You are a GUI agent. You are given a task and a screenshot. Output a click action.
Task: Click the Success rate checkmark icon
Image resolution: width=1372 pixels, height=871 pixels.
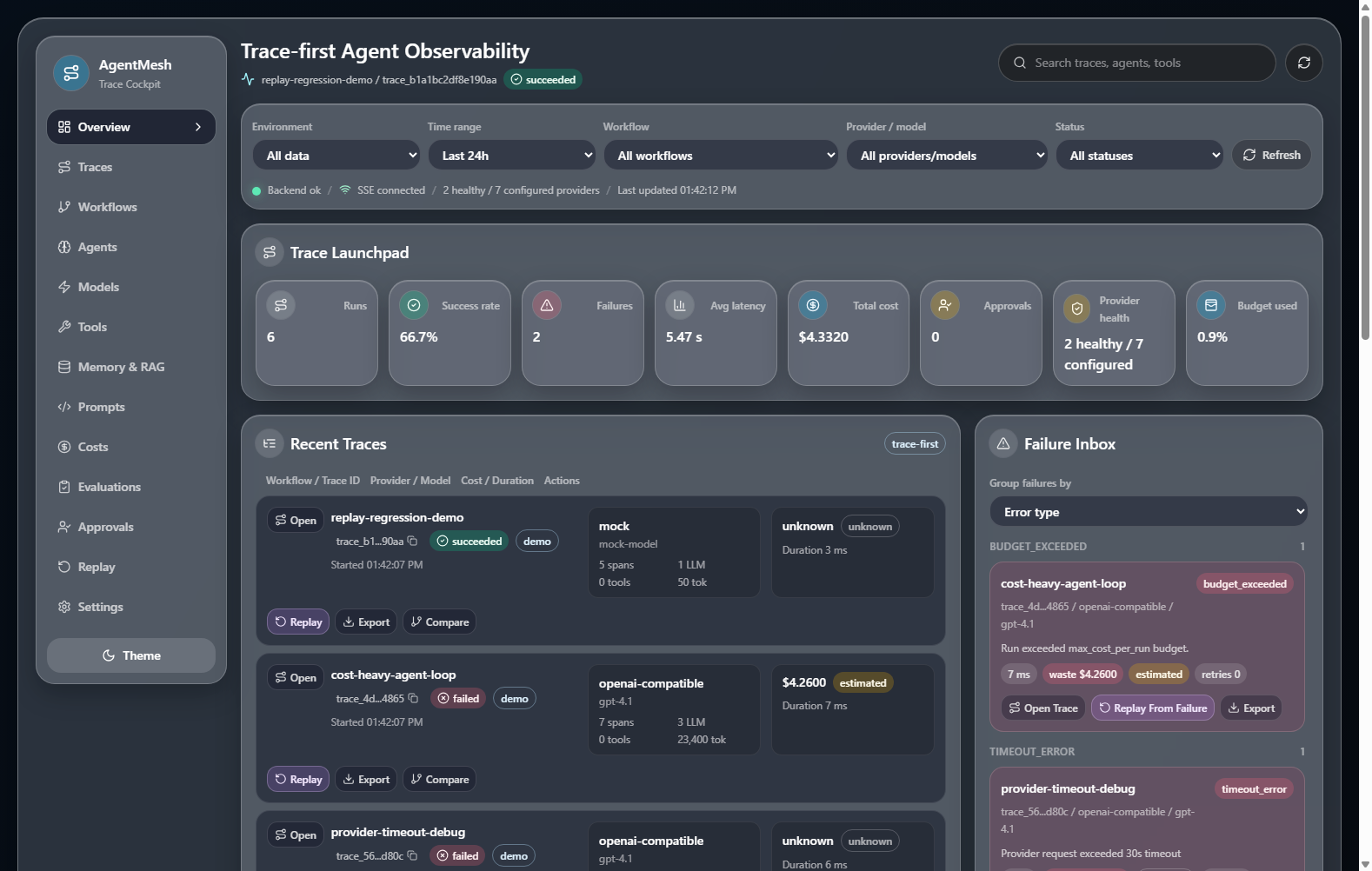[x=414, y=305]
